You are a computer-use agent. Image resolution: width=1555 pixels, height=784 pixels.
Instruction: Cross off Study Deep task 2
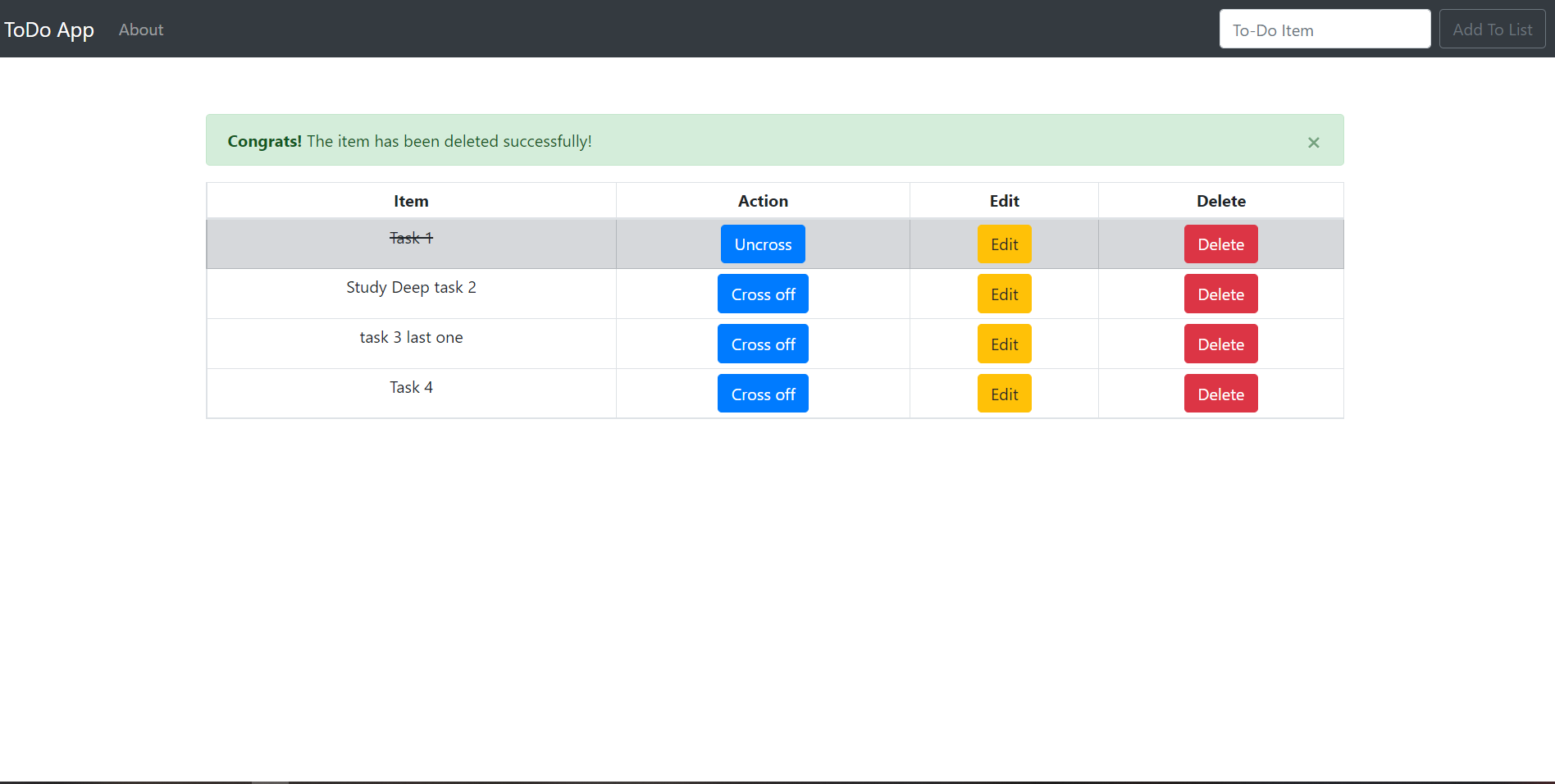(x=762, y=294)
